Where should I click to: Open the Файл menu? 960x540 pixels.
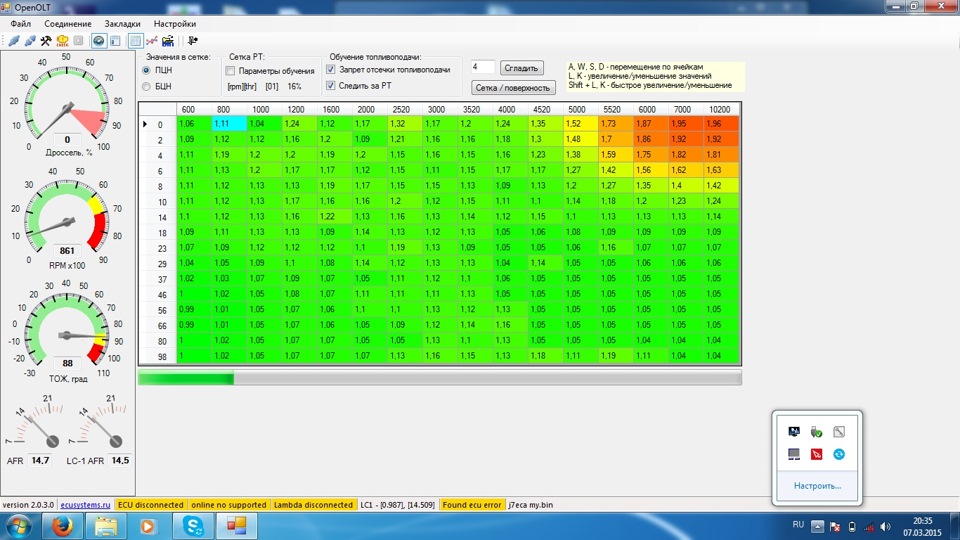tap(21, 24)
